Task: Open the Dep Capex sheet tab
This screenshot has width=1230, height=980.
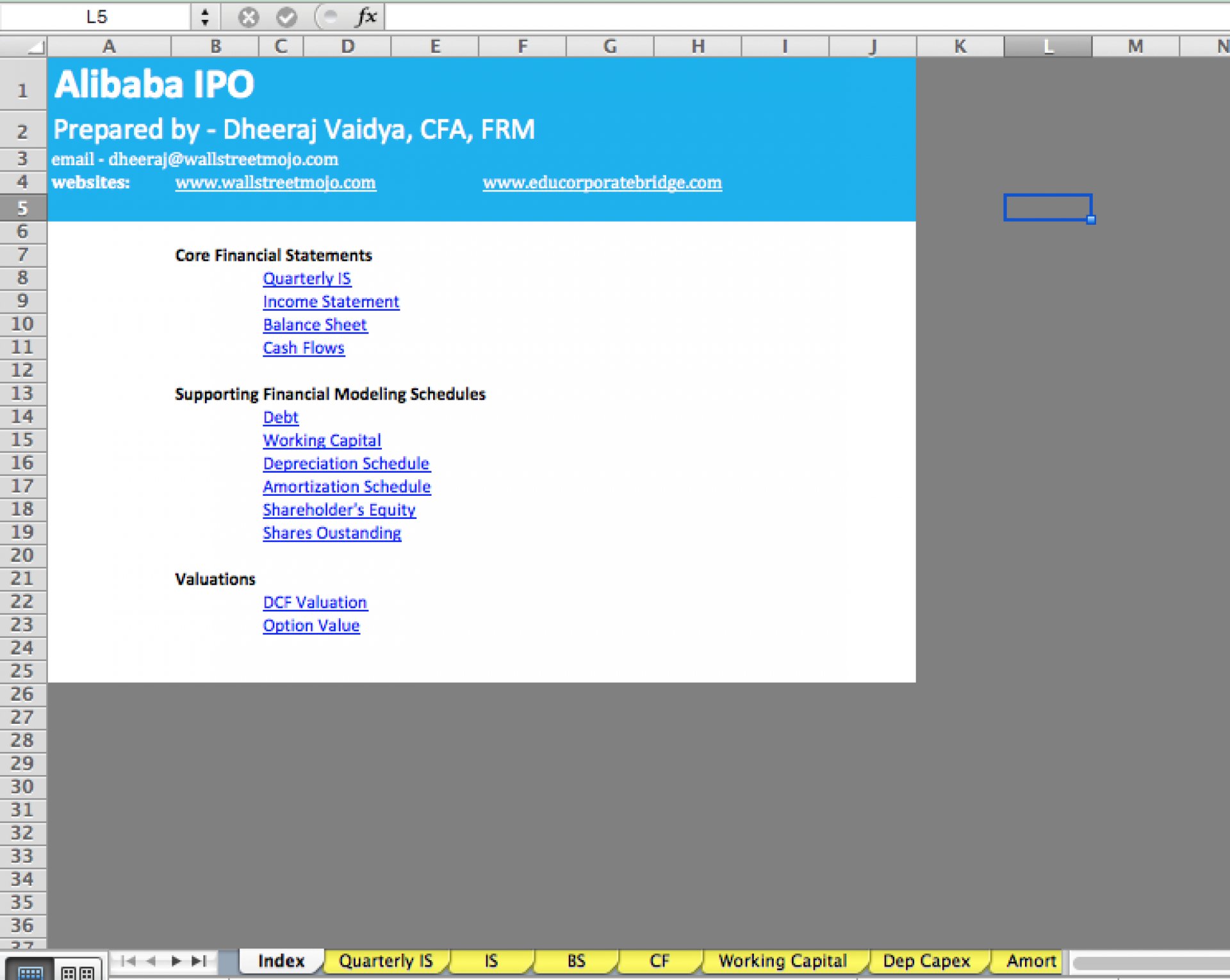Action: click(x=926, y=961)
